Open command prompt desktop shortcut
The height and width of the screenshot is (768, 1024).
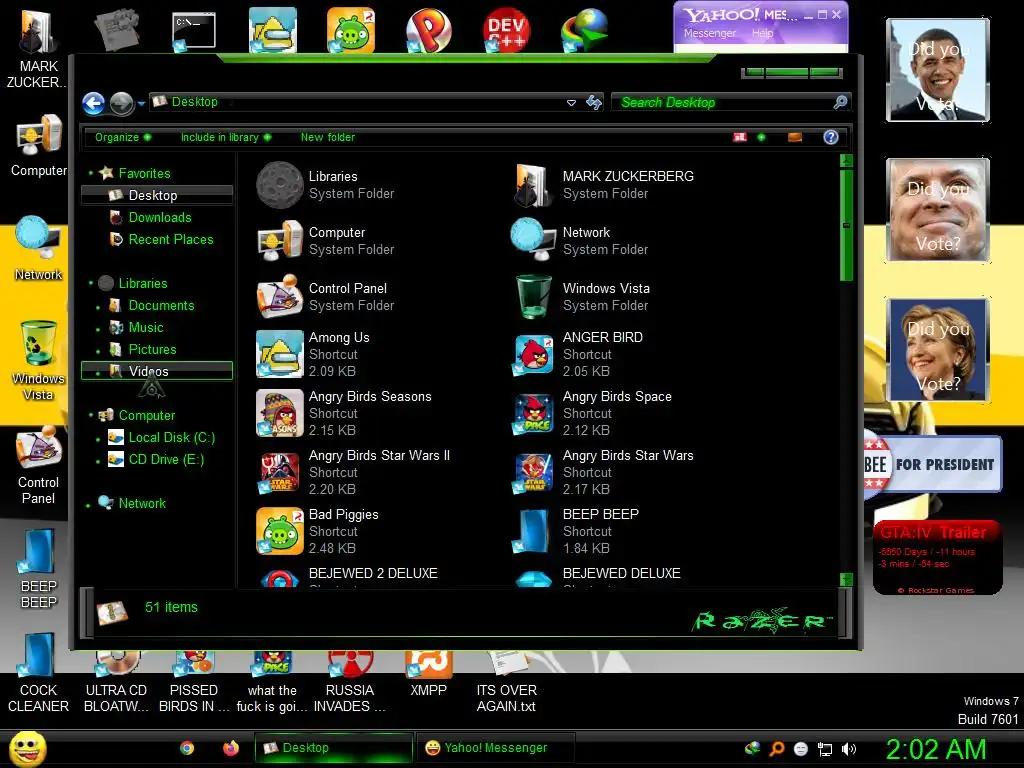click(194, 30)
